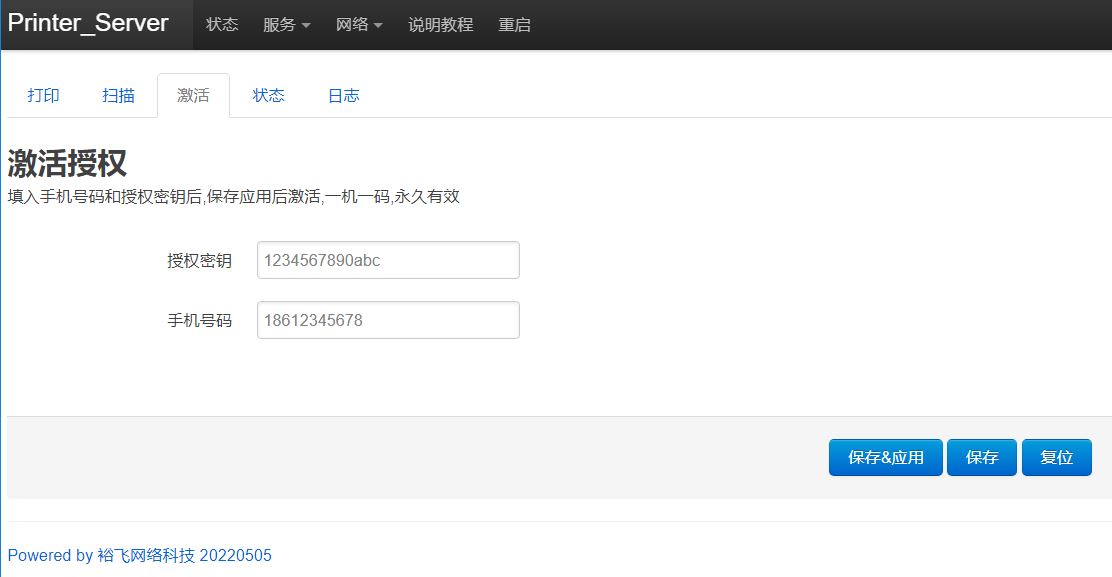Click the Printer_Server brand title
This screenshot has height=577, width=1112.
pos(88,24)
